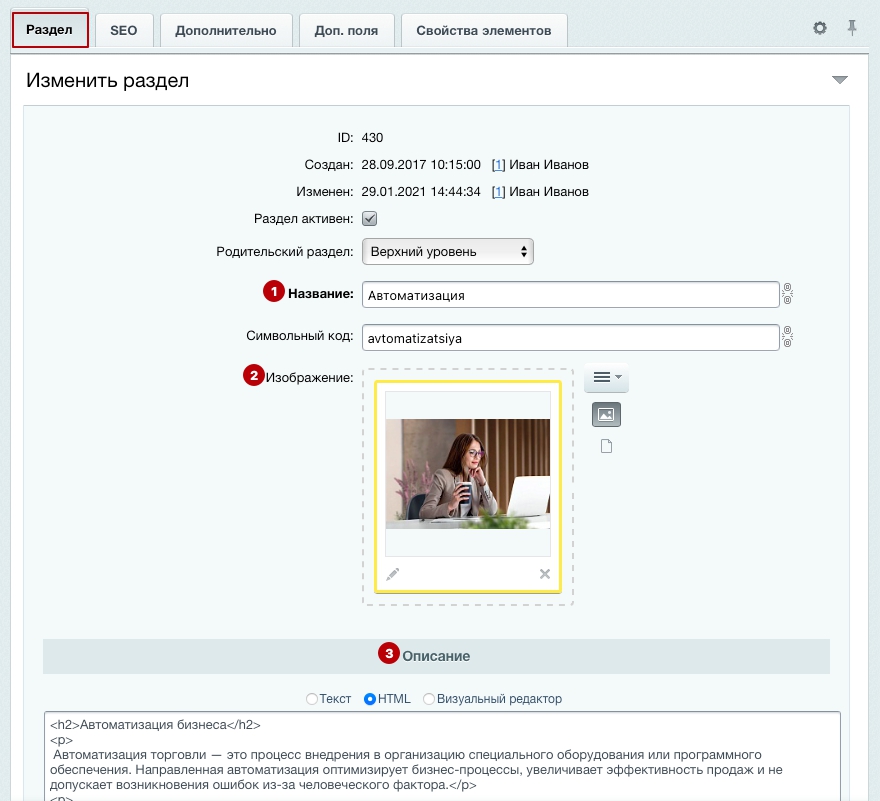Open user link [1] in Изменен row
880x801 pixels.
point(498,192)
